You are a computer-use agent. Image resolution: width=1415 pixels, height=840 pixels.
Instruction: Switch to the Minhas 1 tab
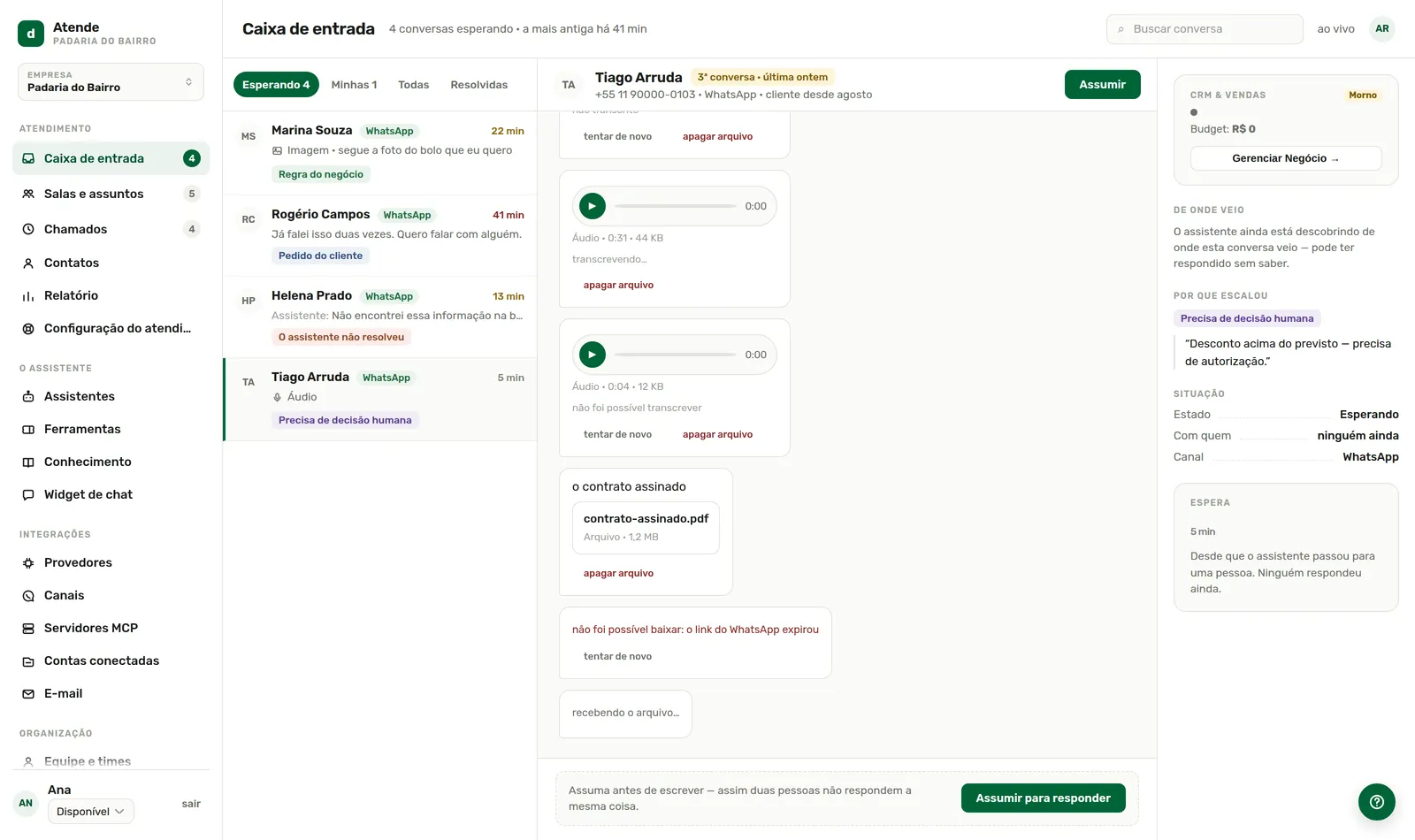click(354, 85)
